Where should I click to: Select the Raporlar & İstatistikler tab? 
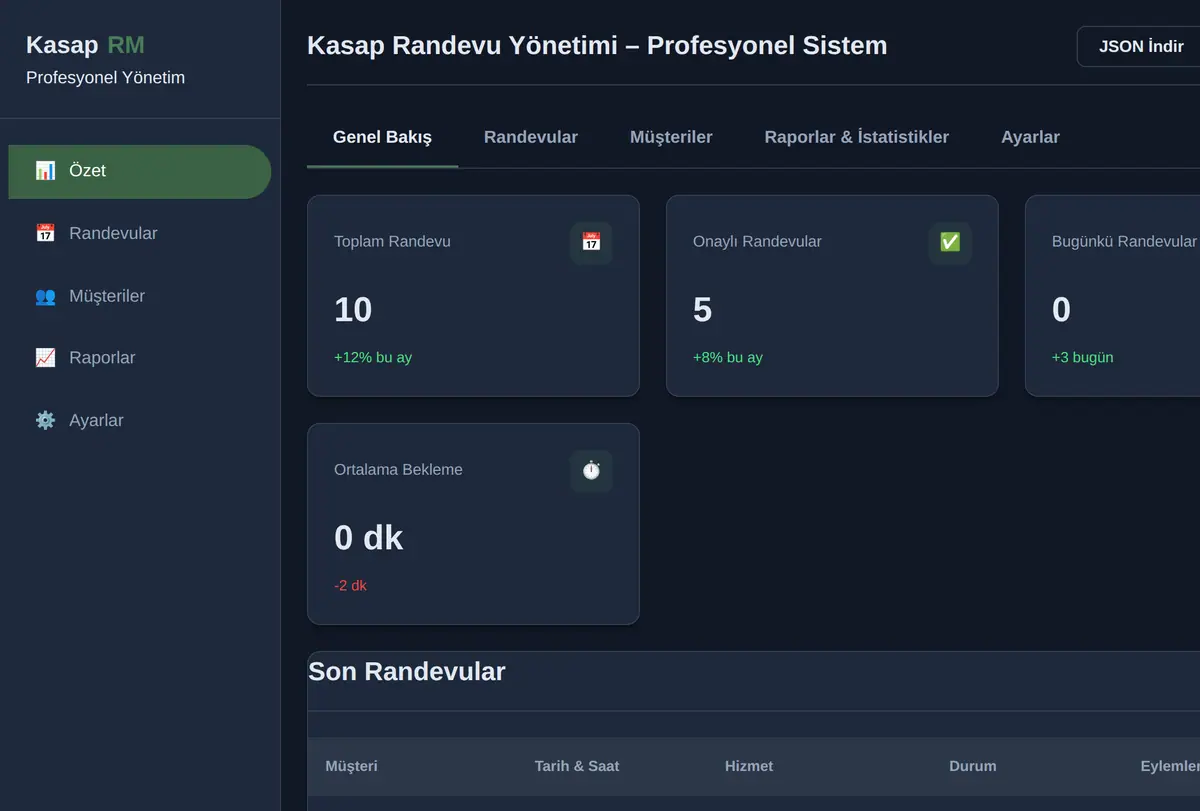coord(857,137)
